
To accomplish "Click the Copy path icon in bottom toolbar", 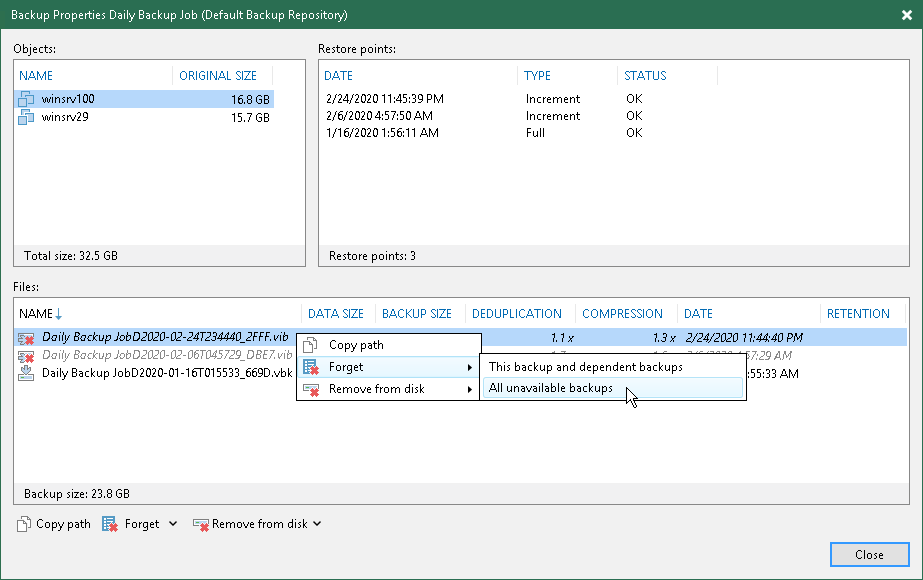I will [x=24, y=524].
